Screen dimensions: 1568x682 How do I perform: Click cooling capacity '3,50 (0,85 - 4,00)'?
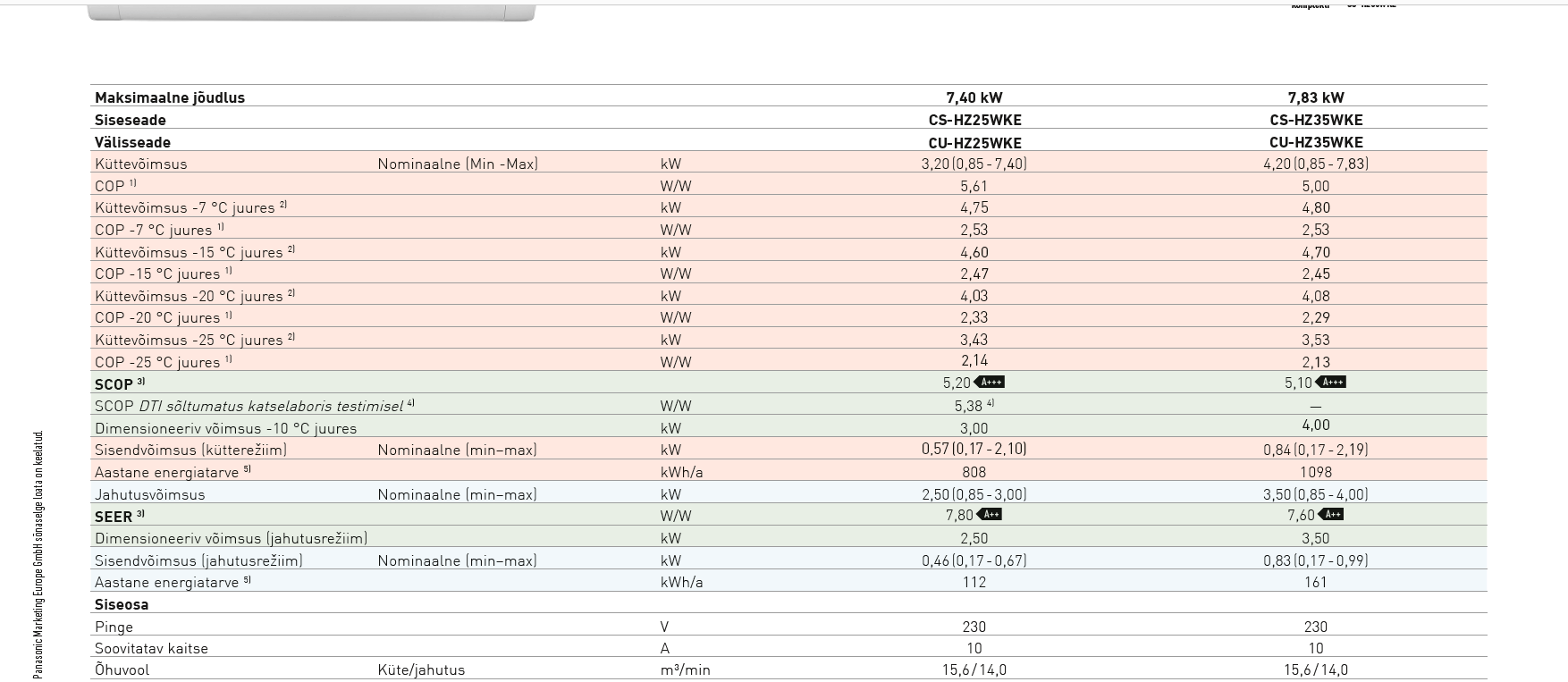(1316, 494)
